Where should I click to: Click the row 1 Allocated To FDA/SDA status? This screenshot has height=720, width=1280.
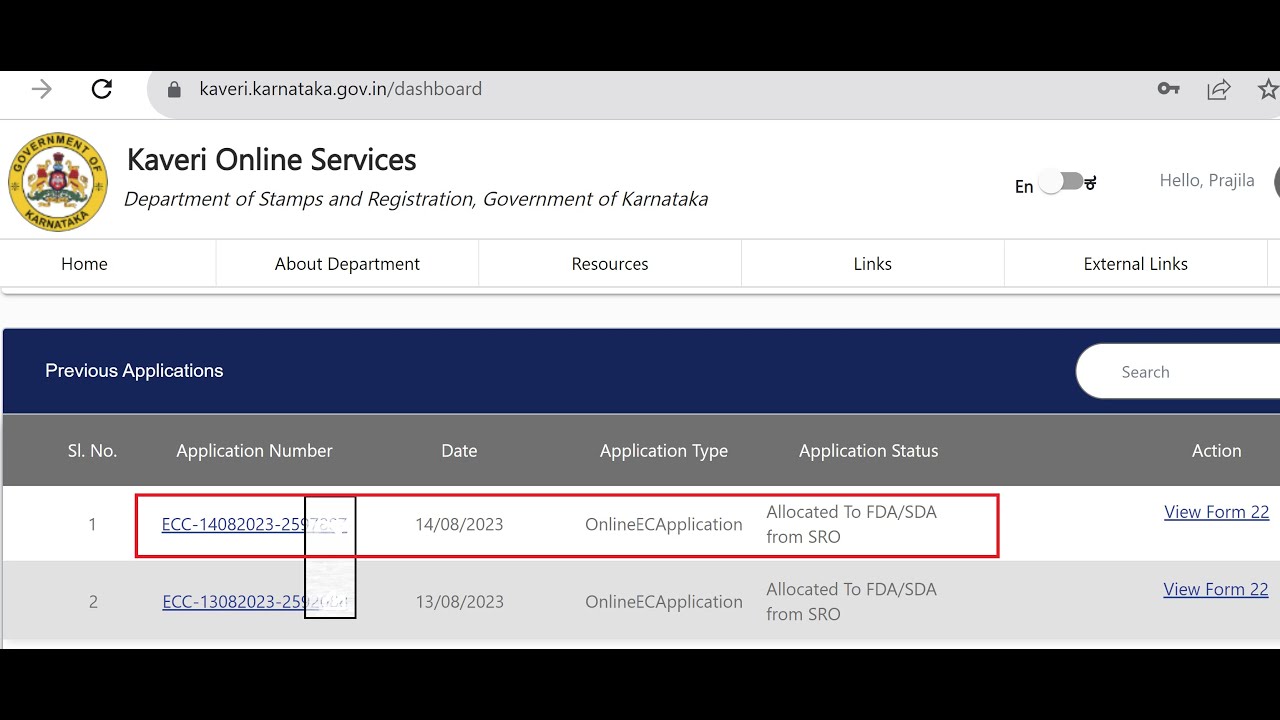pos(852,524)
